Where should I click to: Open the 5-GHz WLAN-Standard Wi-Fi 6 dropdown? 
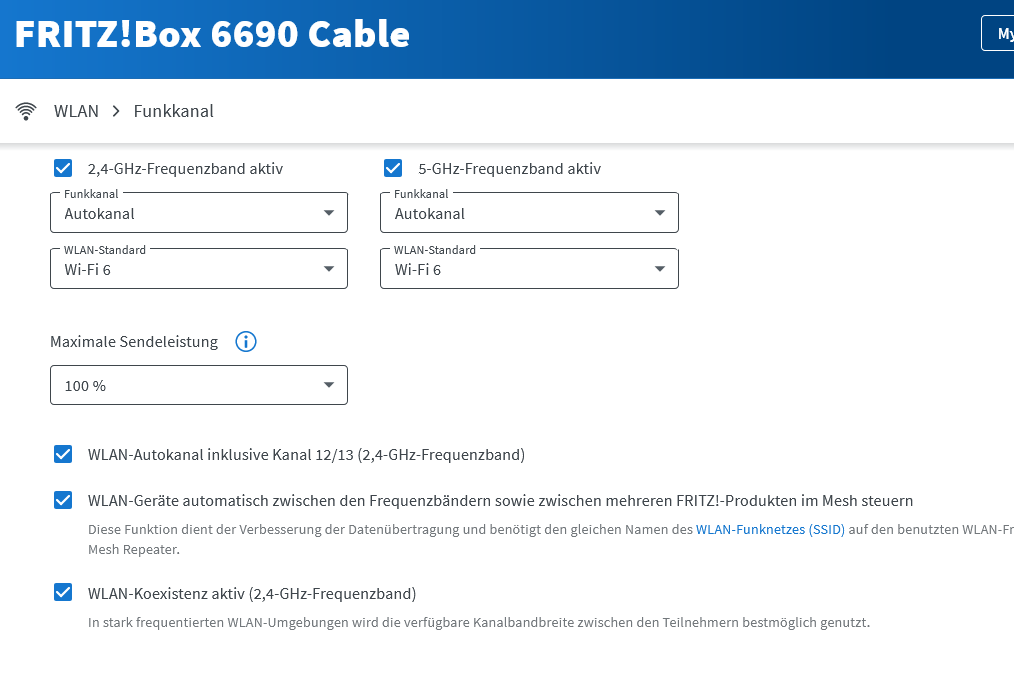click(x=529, y=268)
